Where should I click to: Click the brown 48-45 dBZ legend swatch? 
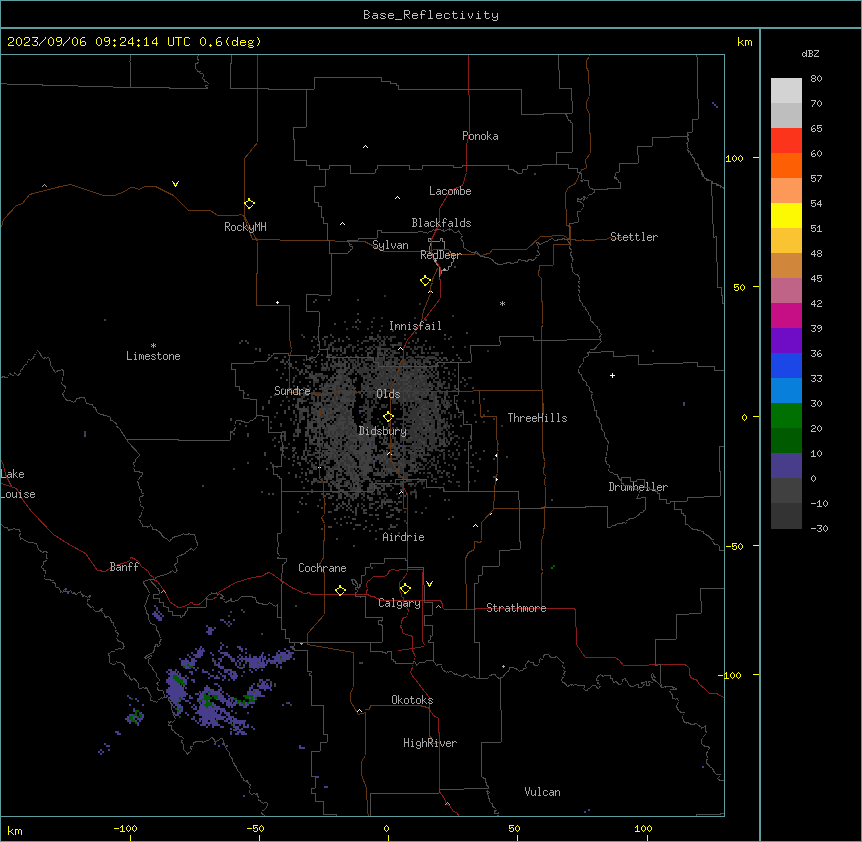click(x=786, y=265)
